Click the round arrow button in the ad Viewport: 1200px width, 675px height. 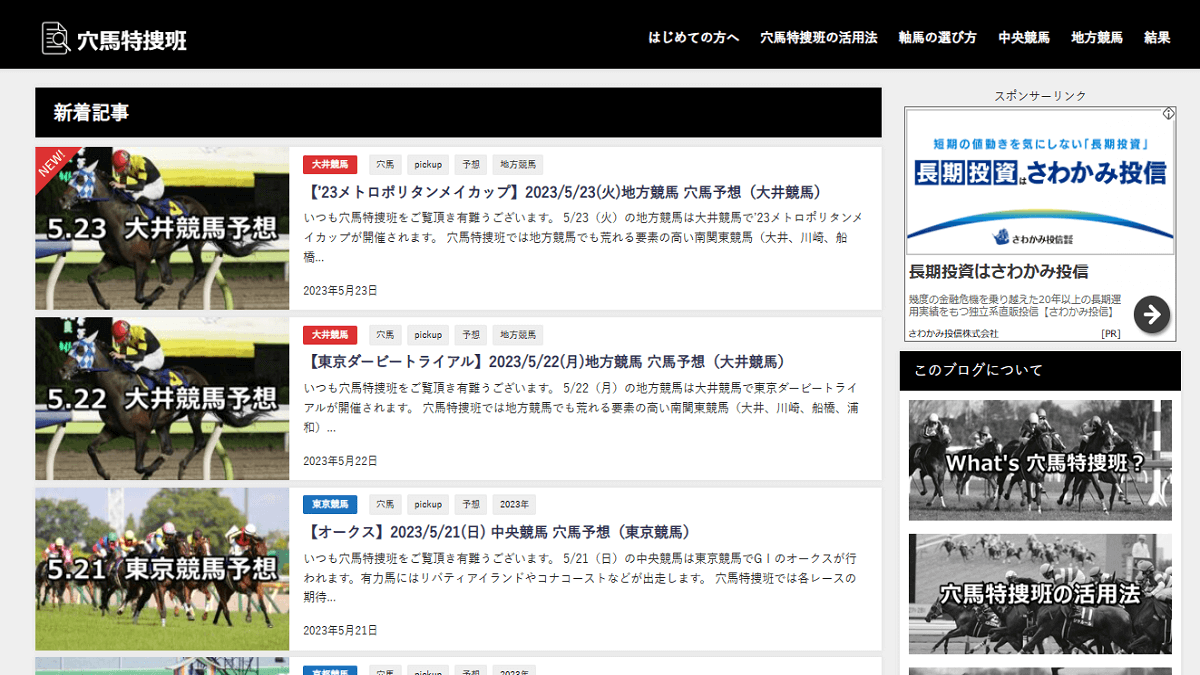coord(1152,314)
